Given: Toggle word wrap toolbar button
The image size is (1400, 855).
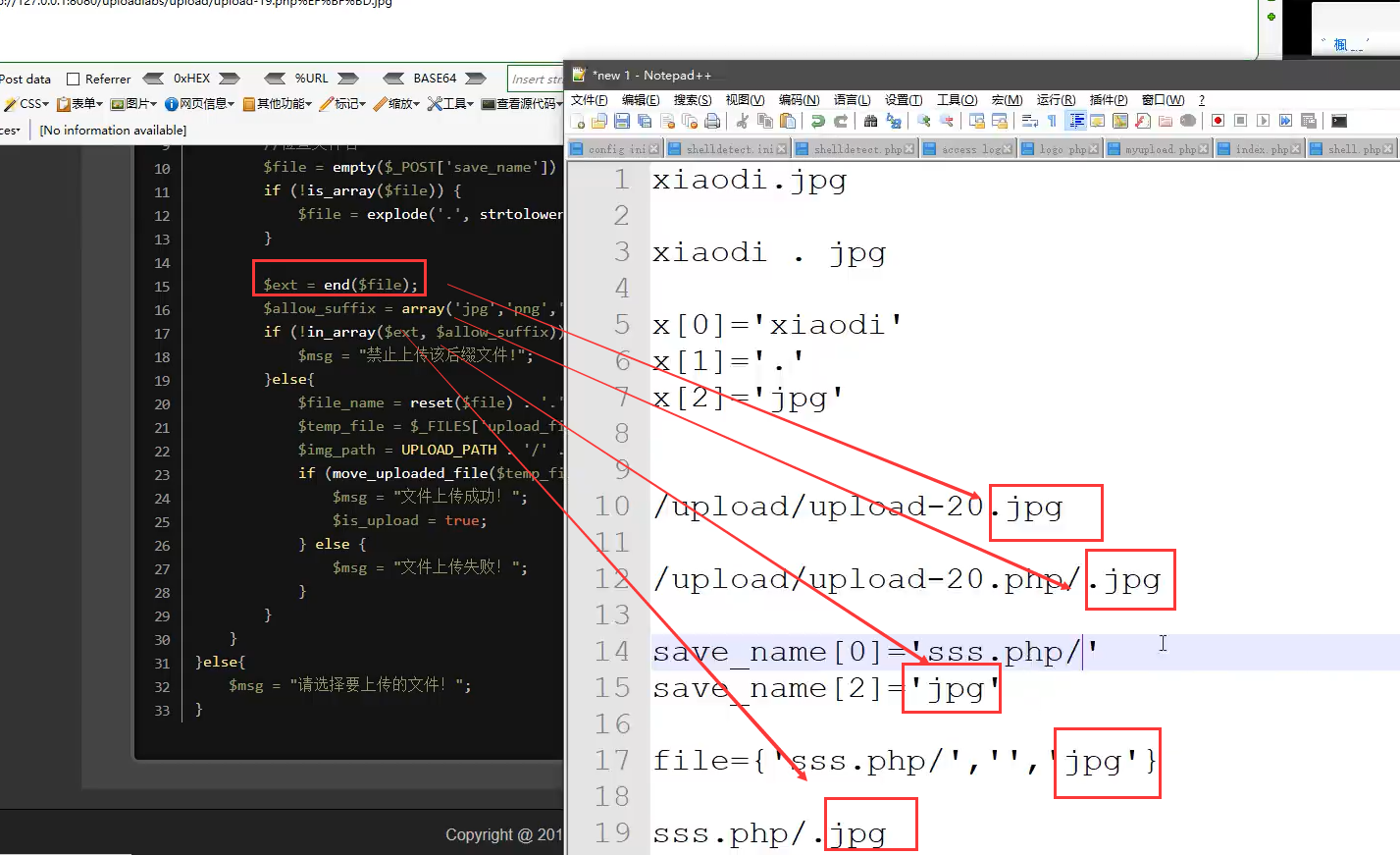Looking at the screenshot, I should (x=1029, y=121).
